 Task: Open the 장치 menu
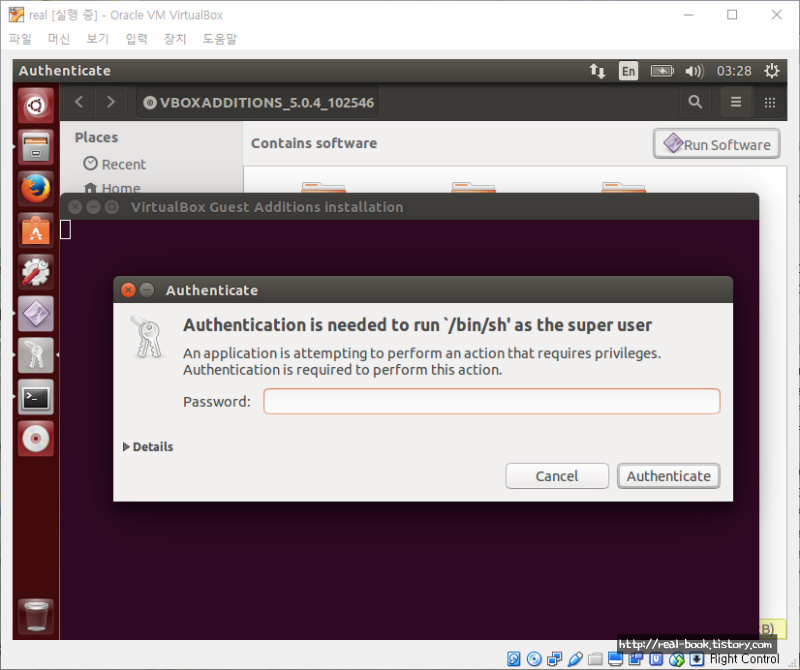coord(175,39)
